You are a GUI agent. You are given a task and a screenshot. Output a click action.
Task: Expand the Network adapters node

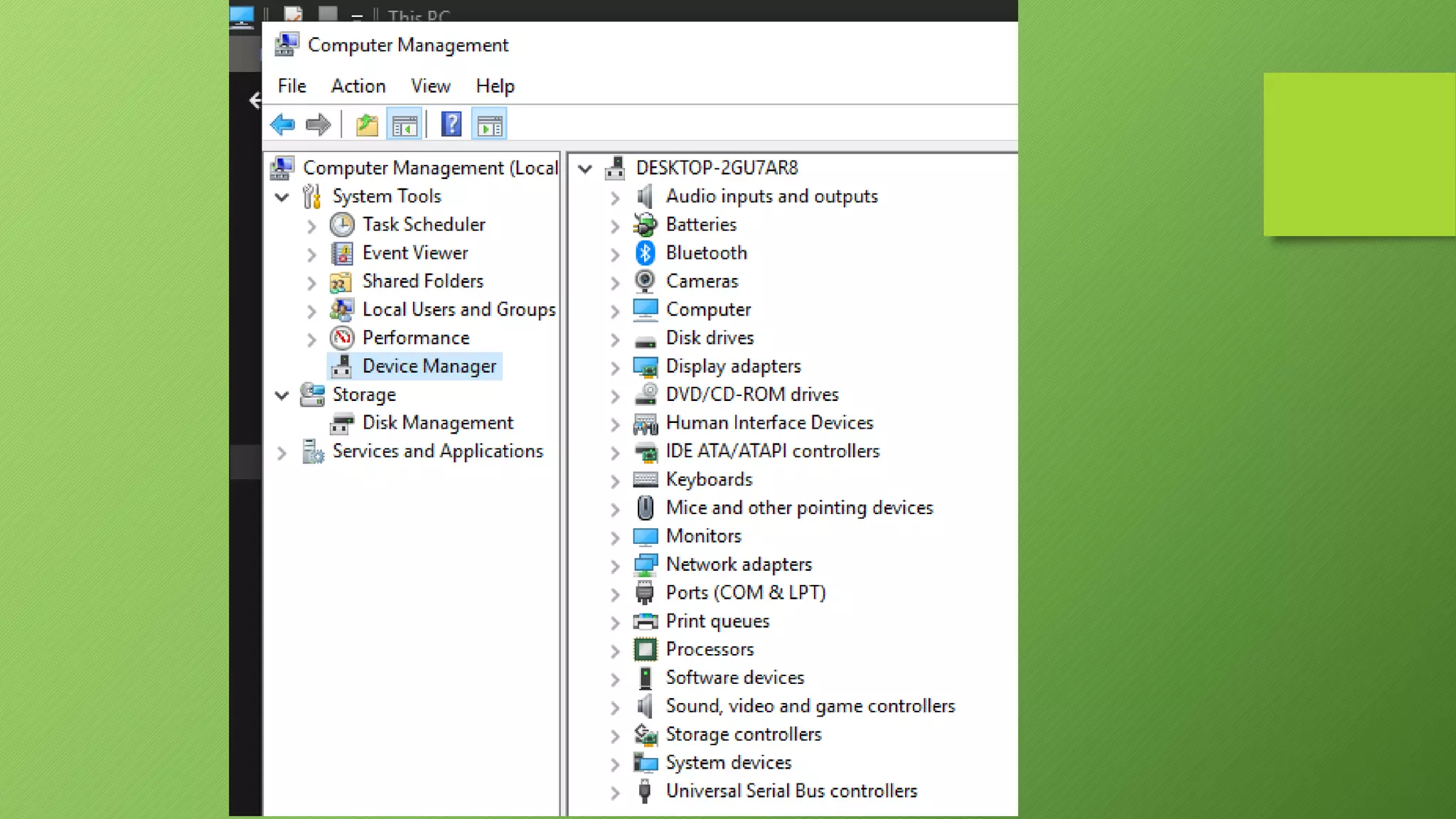click(615, 566)
